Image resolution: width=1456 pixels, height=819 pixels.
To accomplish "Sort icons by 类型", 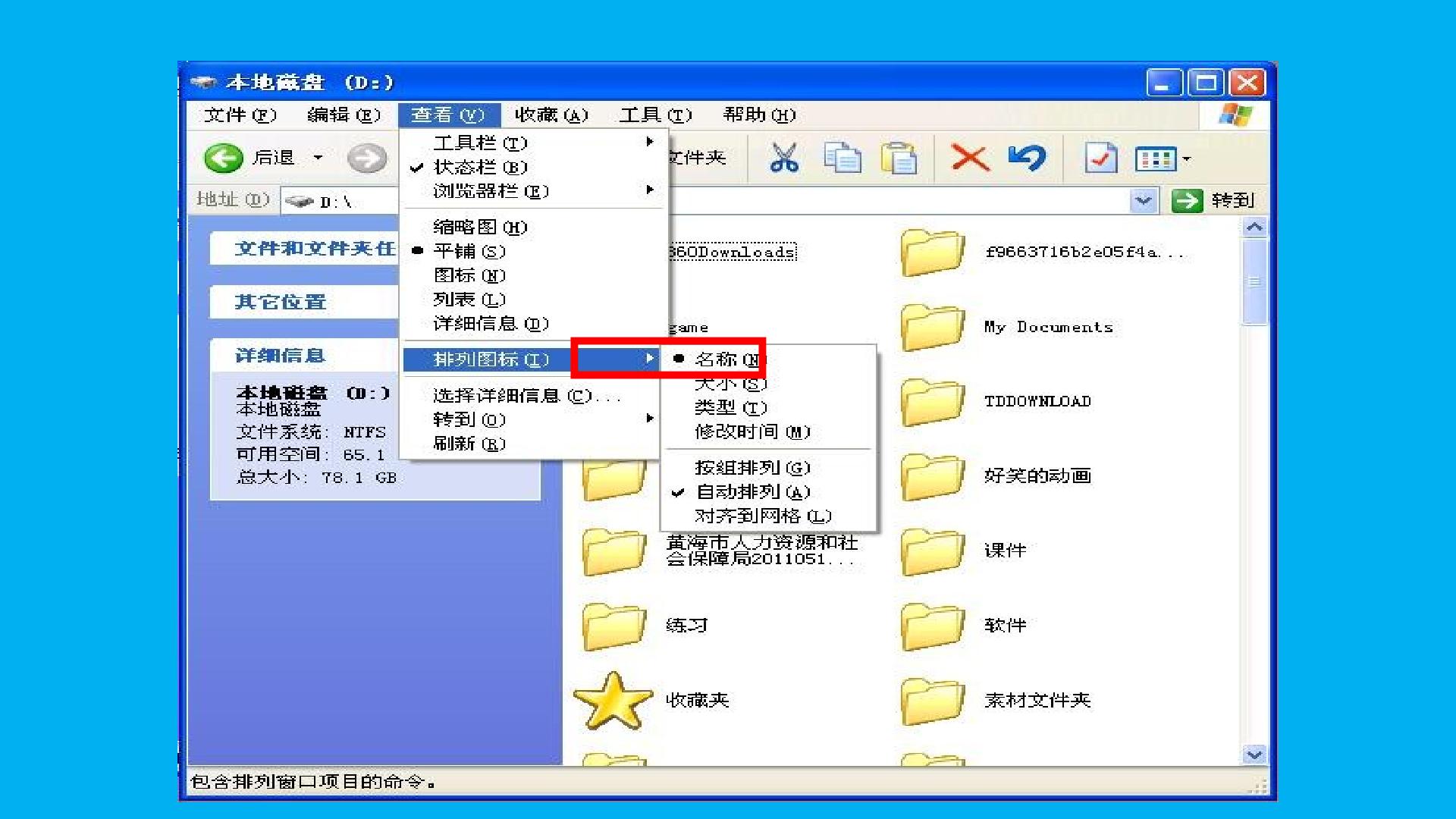I will pos(769,408).
